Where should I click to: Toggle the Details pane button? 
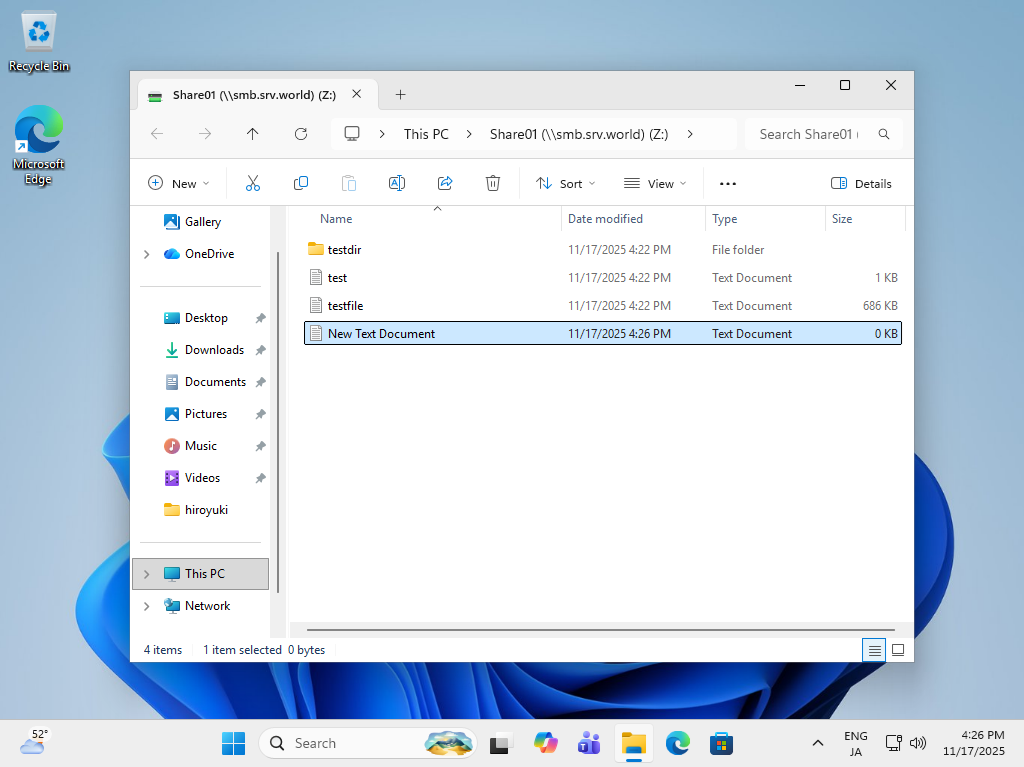point(861,183)
